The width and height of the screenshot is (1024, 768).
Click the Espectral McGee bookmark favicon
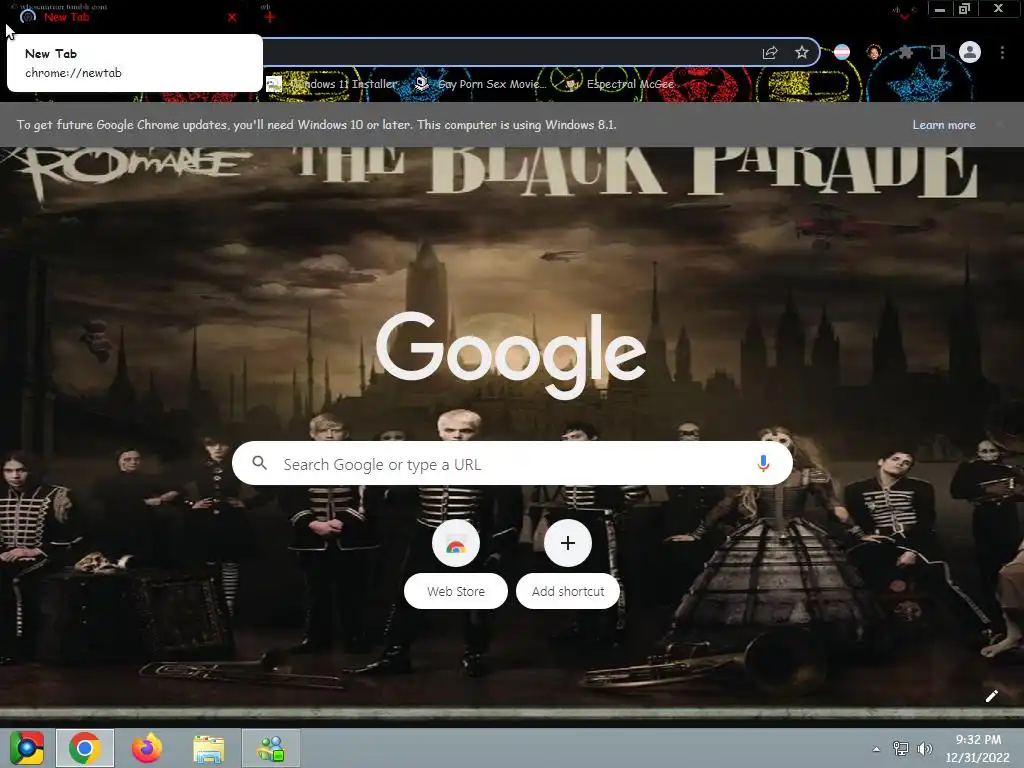(571, 84)
